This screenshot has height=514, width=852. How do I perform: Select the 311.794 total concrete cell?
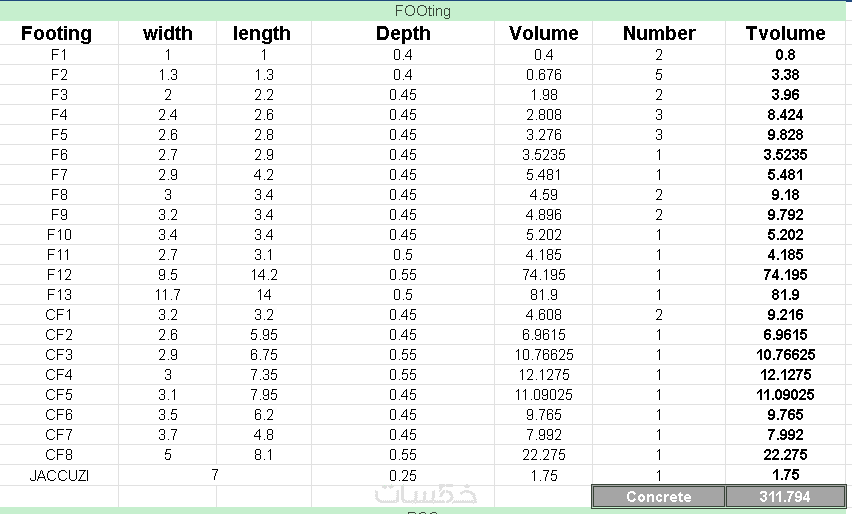coord(785,496)
